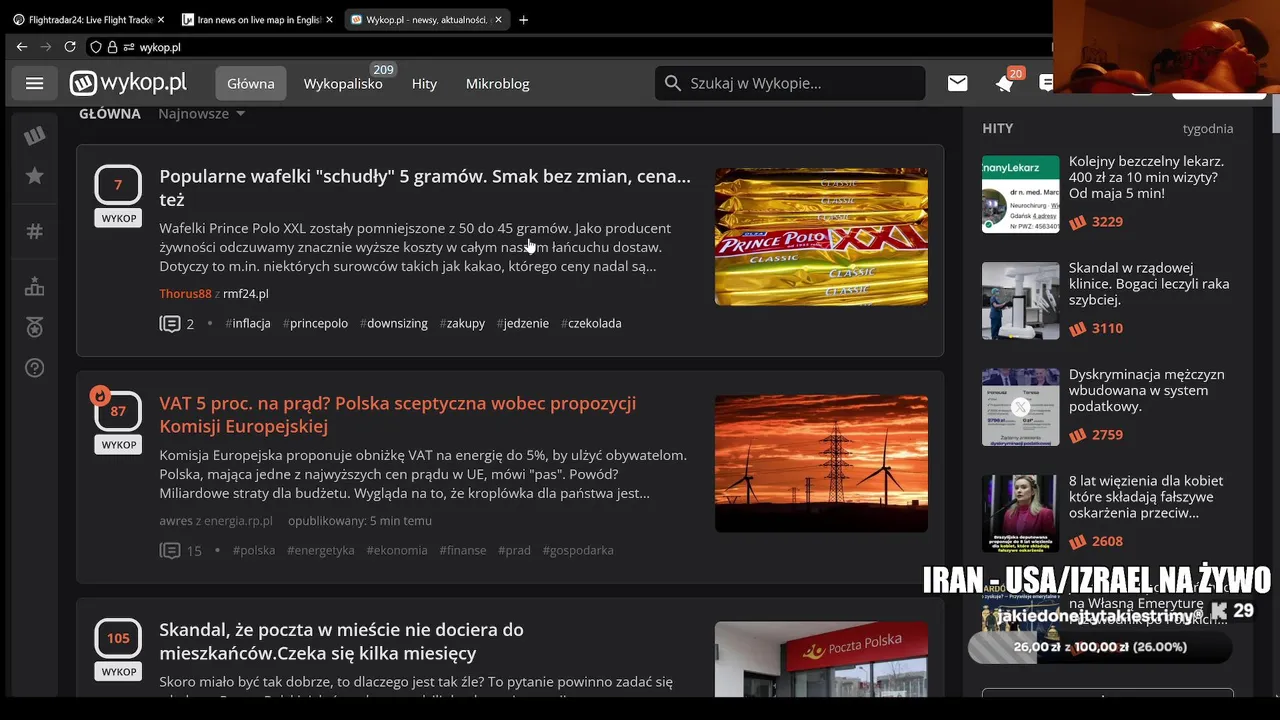Open user profile Thorus88
The height and width of the screenshot is (720, 1280).
point(185,294)
